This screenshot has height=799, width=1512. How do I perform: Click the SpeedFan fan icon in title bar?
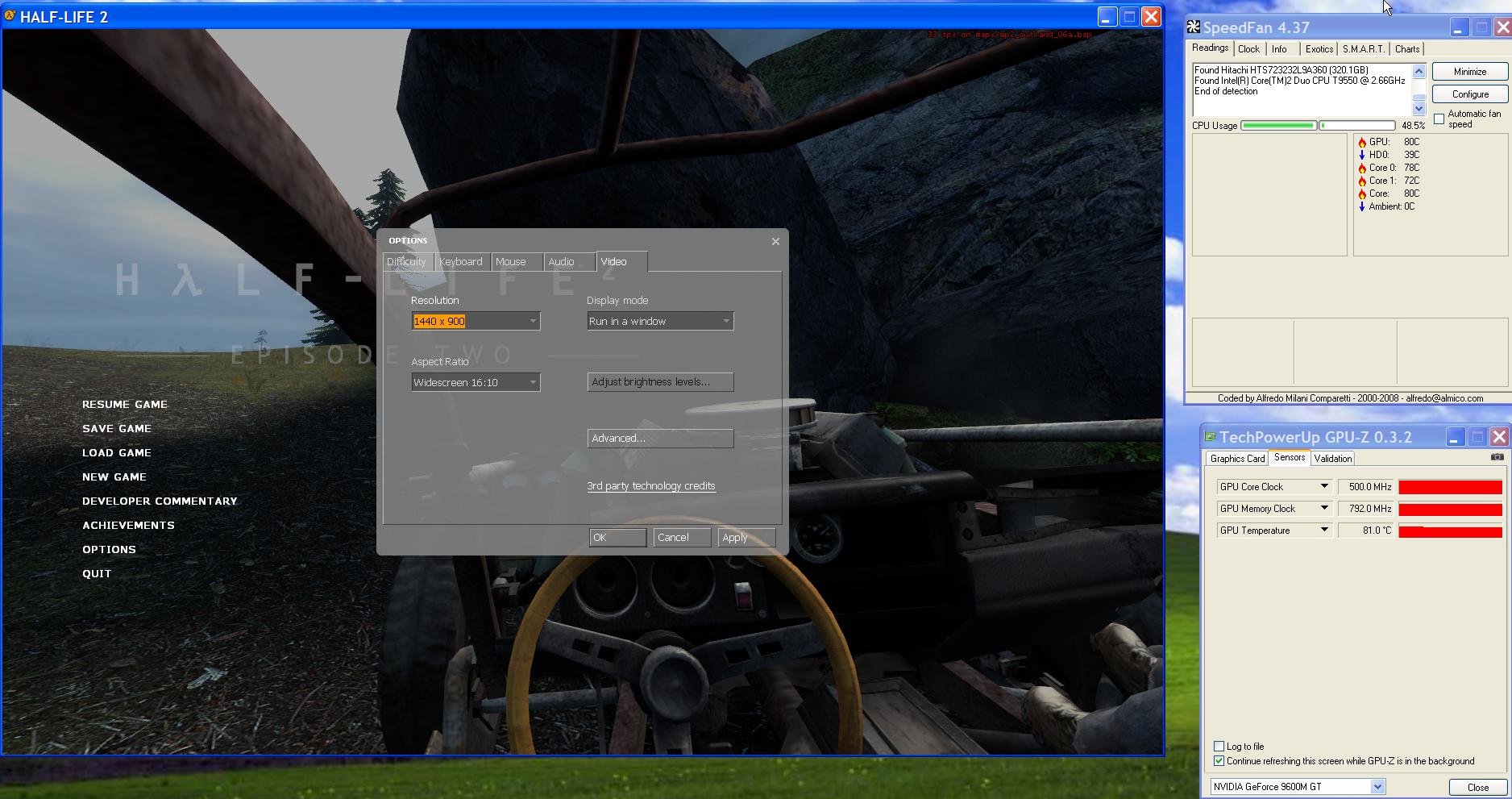pyautogui.click(x=1193, y=27)
